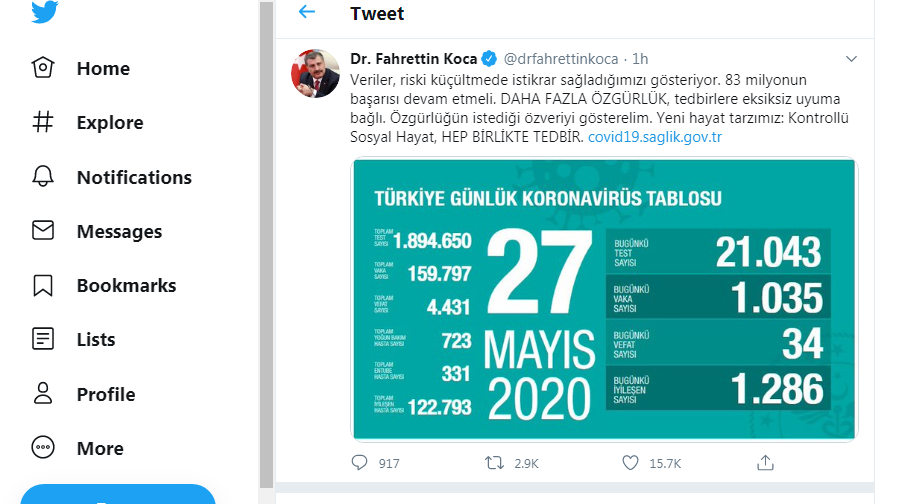This screenshot has width=900, height=504.
Task: Like the tweet with the heart icon
Action: tap(630, 463)
